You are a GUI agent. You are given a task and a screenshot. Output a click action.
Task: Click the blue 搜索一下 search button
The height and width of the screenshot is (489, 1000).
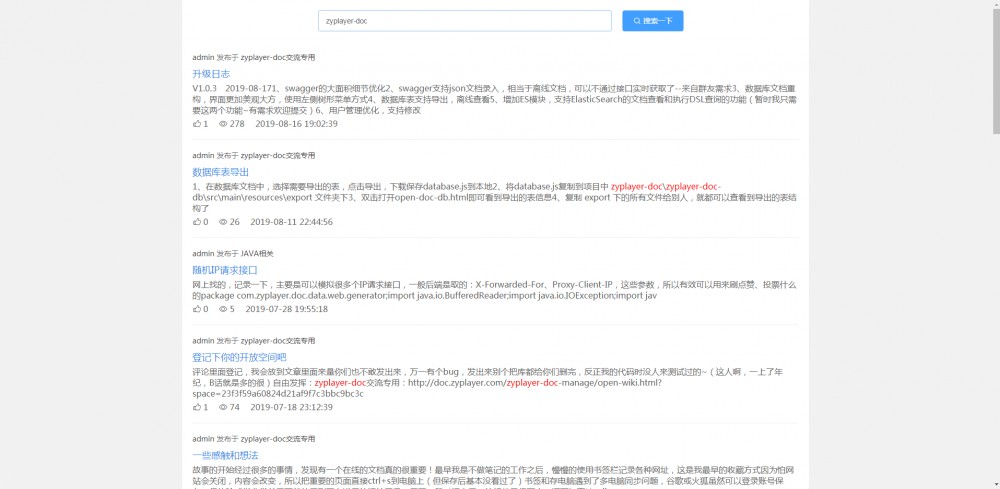[652, 21]
